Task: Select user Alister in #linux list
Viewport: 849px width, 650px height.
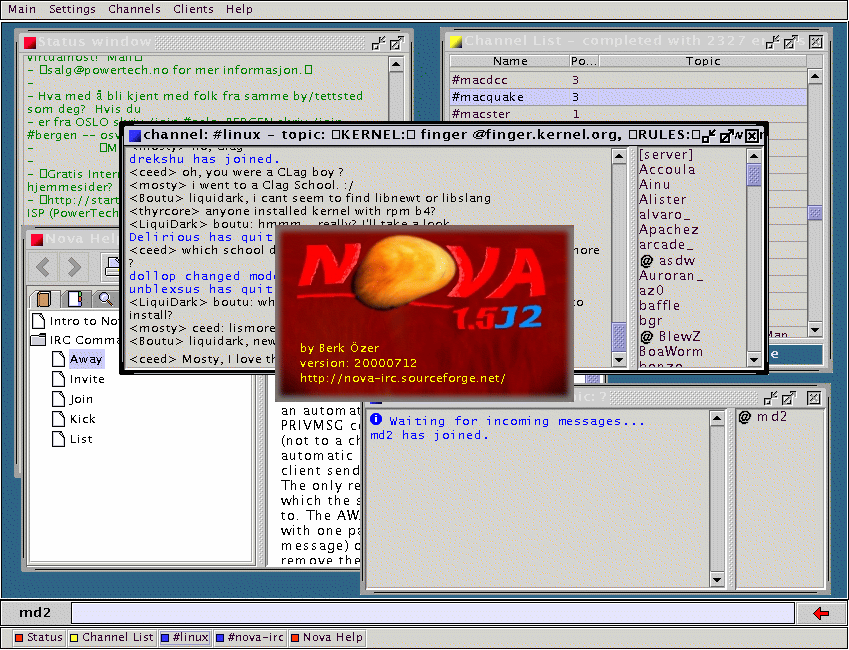Action: [x=662, y=200]
